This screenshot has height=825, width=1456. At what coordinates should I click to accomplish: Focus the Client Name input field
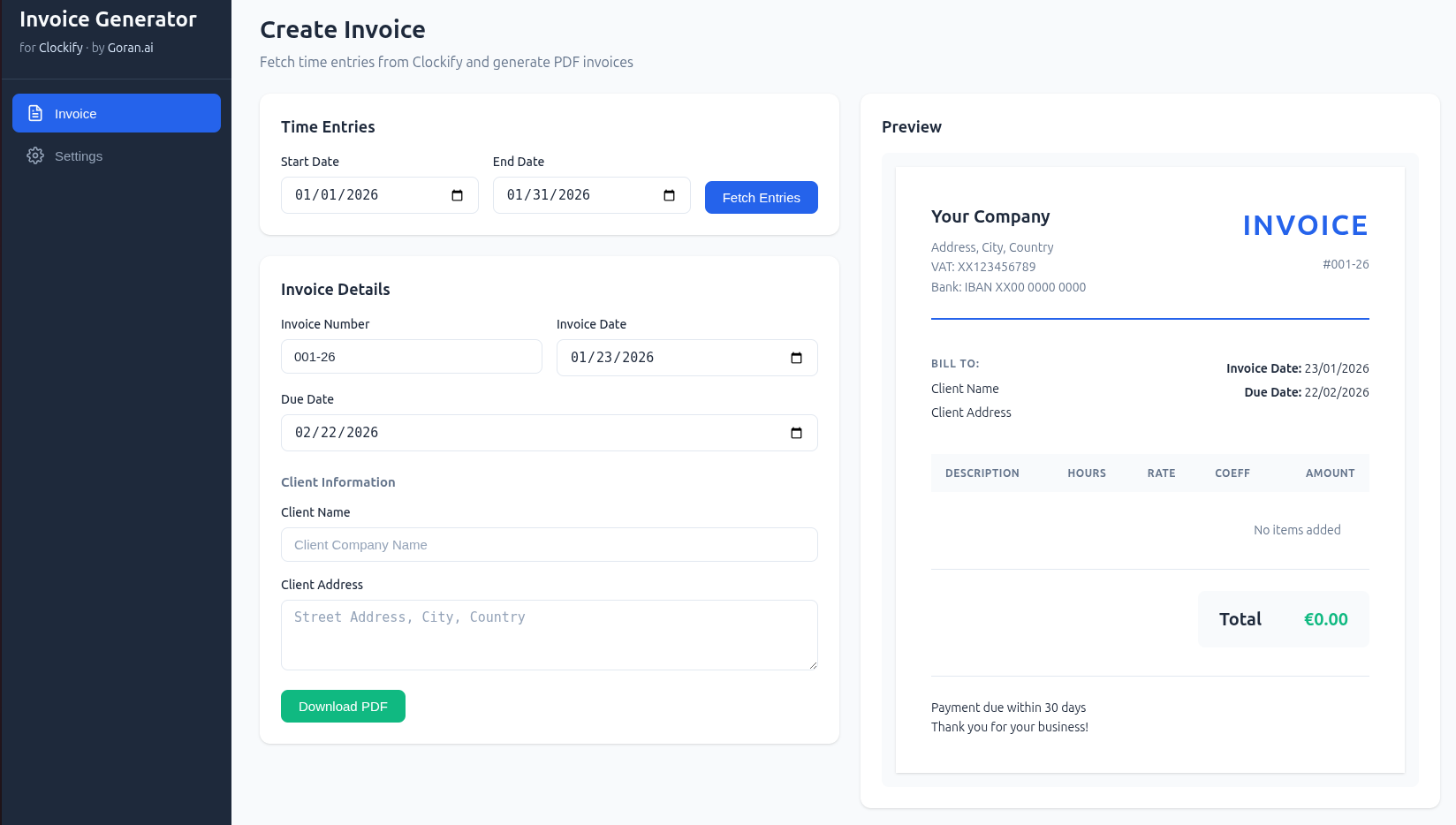[x=549, y=545]
